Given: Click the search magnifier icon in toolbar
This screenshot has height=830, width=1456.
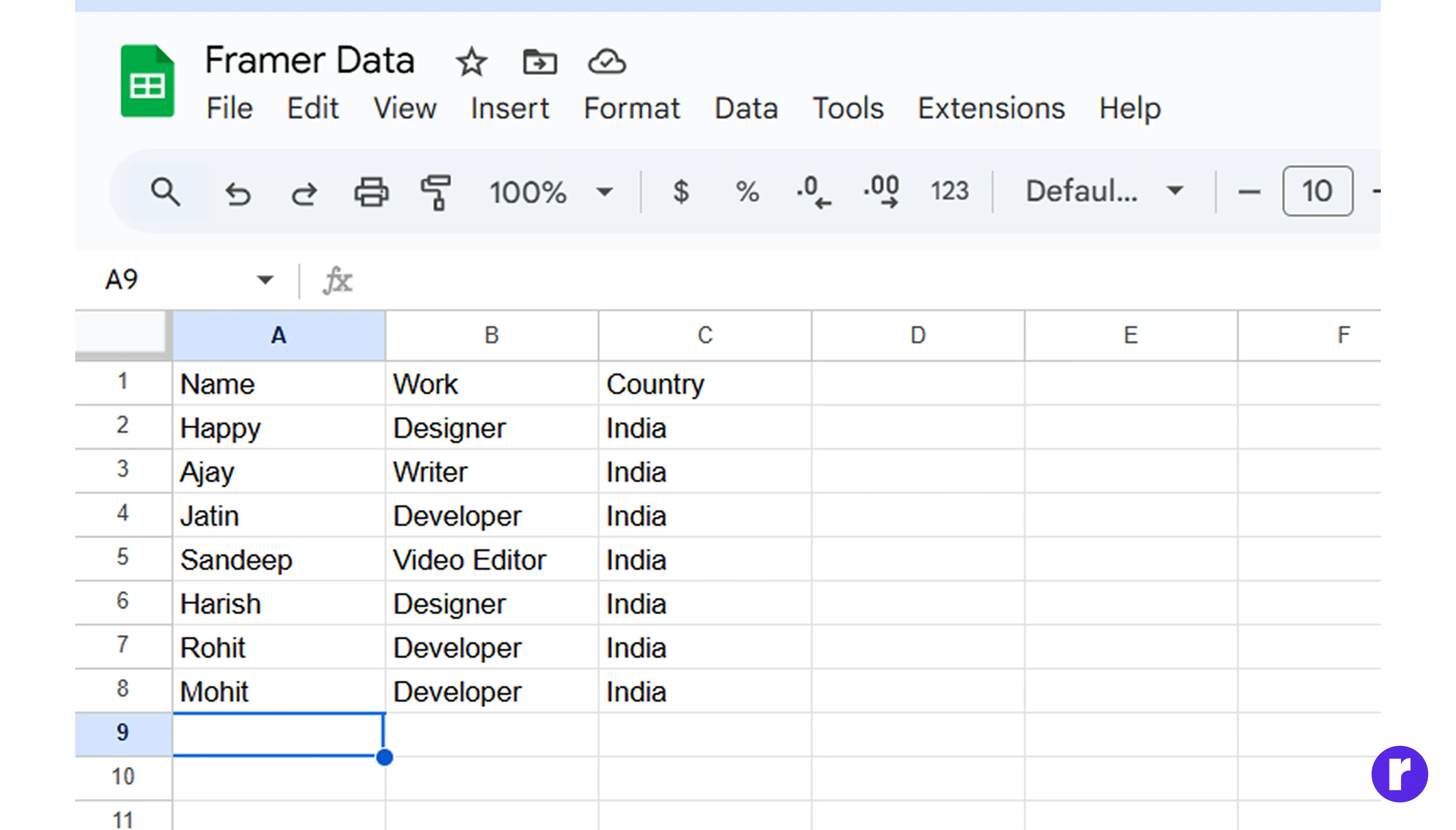Looking at the screenshot, I should [x=165, y=192].
